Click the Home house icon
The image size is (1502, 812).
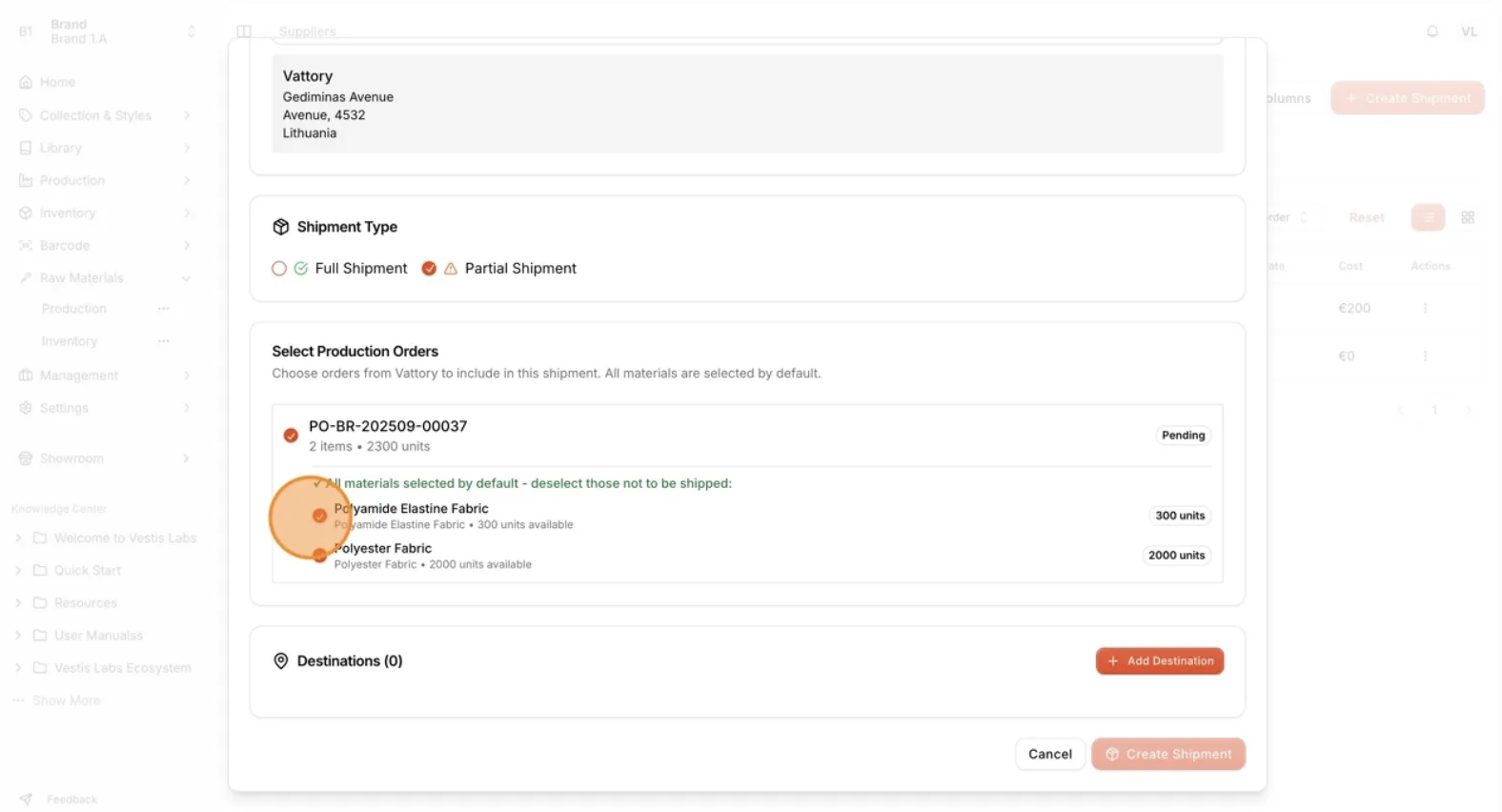coord(26,82)
